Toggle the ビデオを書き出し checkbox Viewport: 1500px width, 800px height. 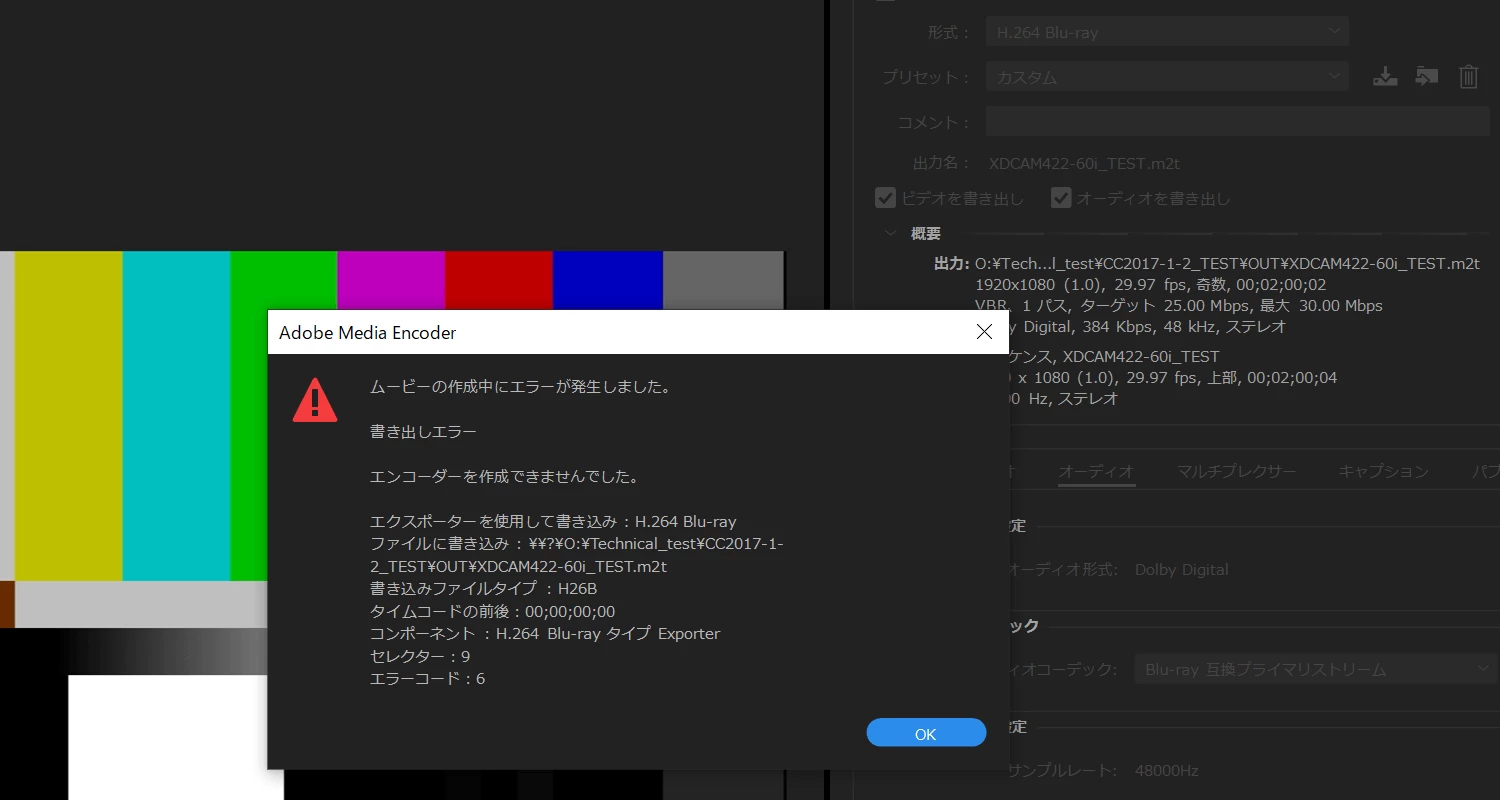point(885,198)
